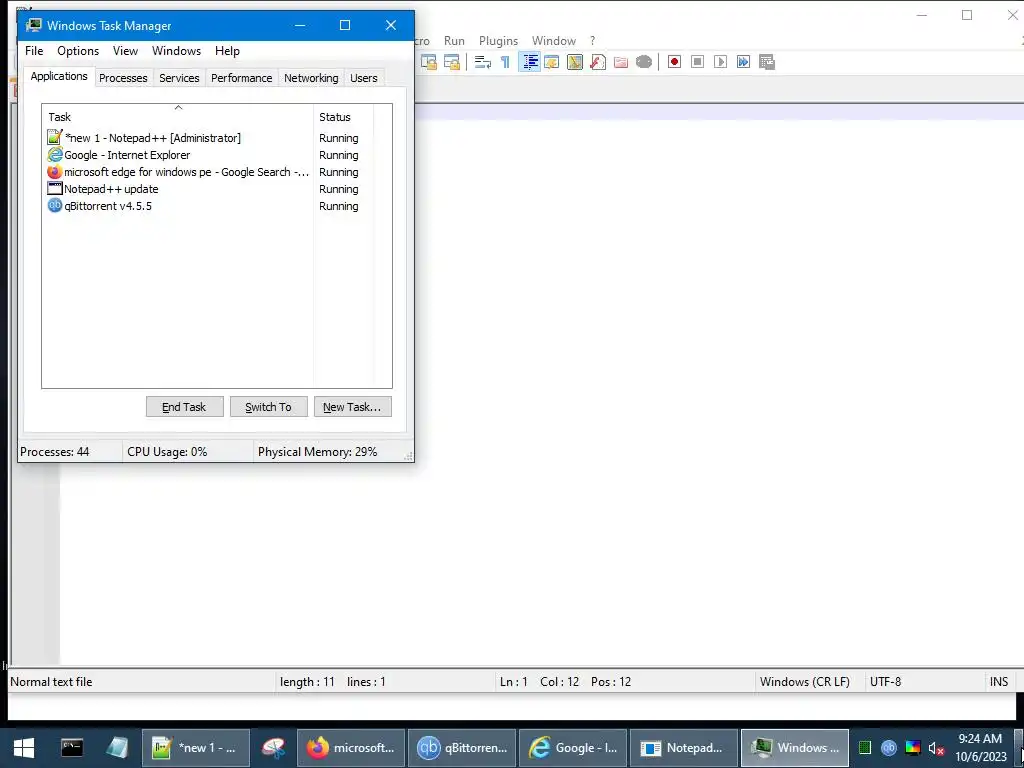Click Synchronize Vertical Scrolling icon in Notepad++ toolbar

tap(428, 62)
